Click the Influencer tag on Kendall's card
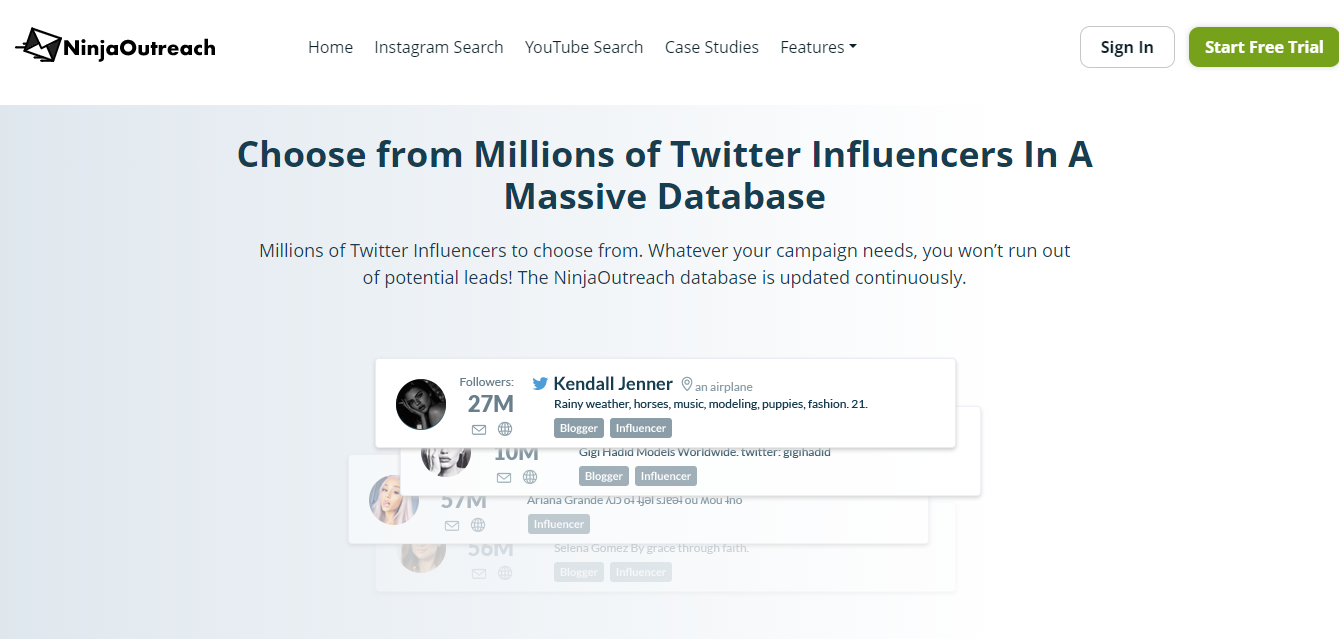The height and width of the screenshot is (639, 1339). coord(640,427)
